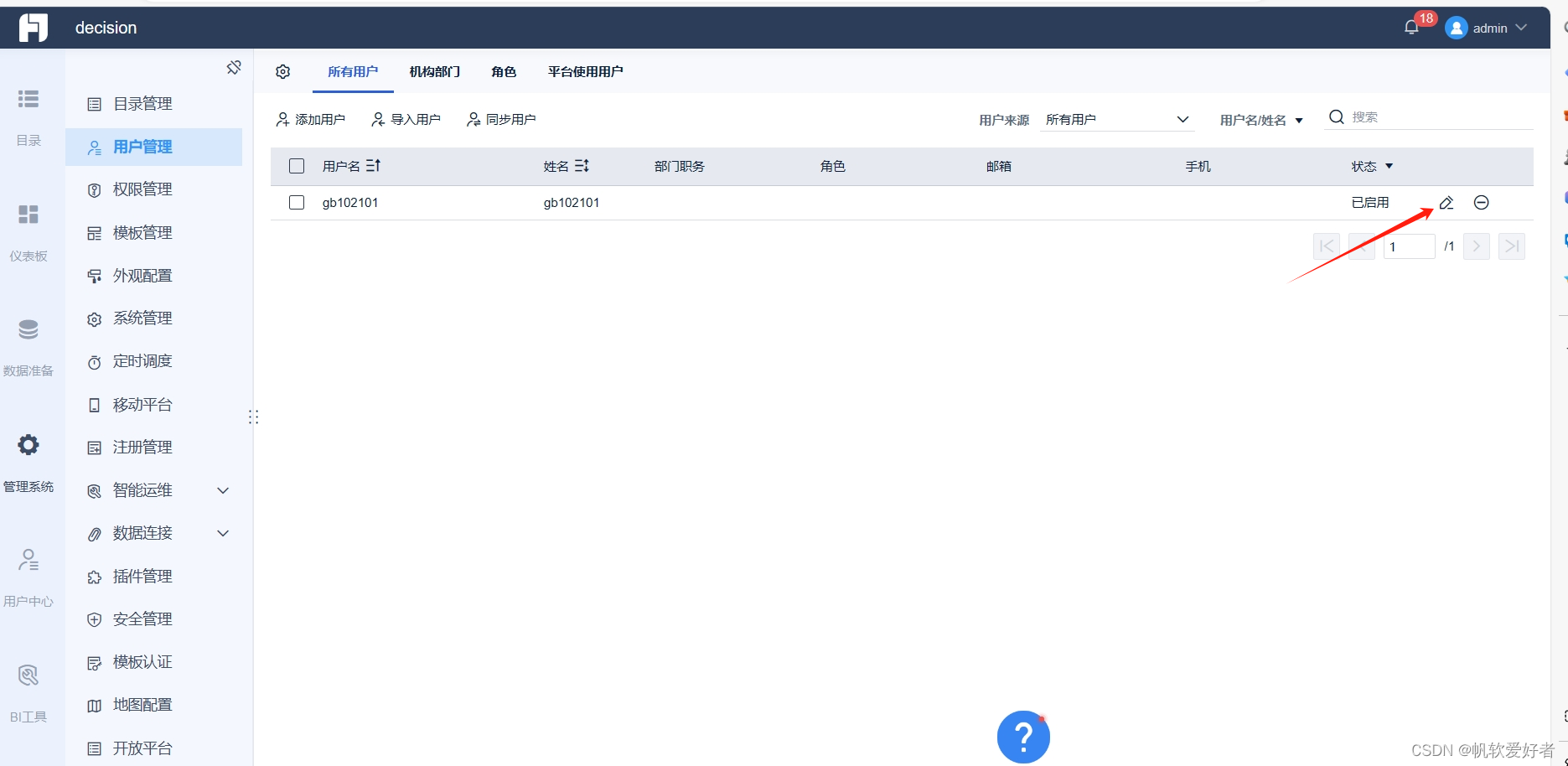Open 模板认证 in the side menu
The height and width of the screenshot is (766, 1568).
154,662
